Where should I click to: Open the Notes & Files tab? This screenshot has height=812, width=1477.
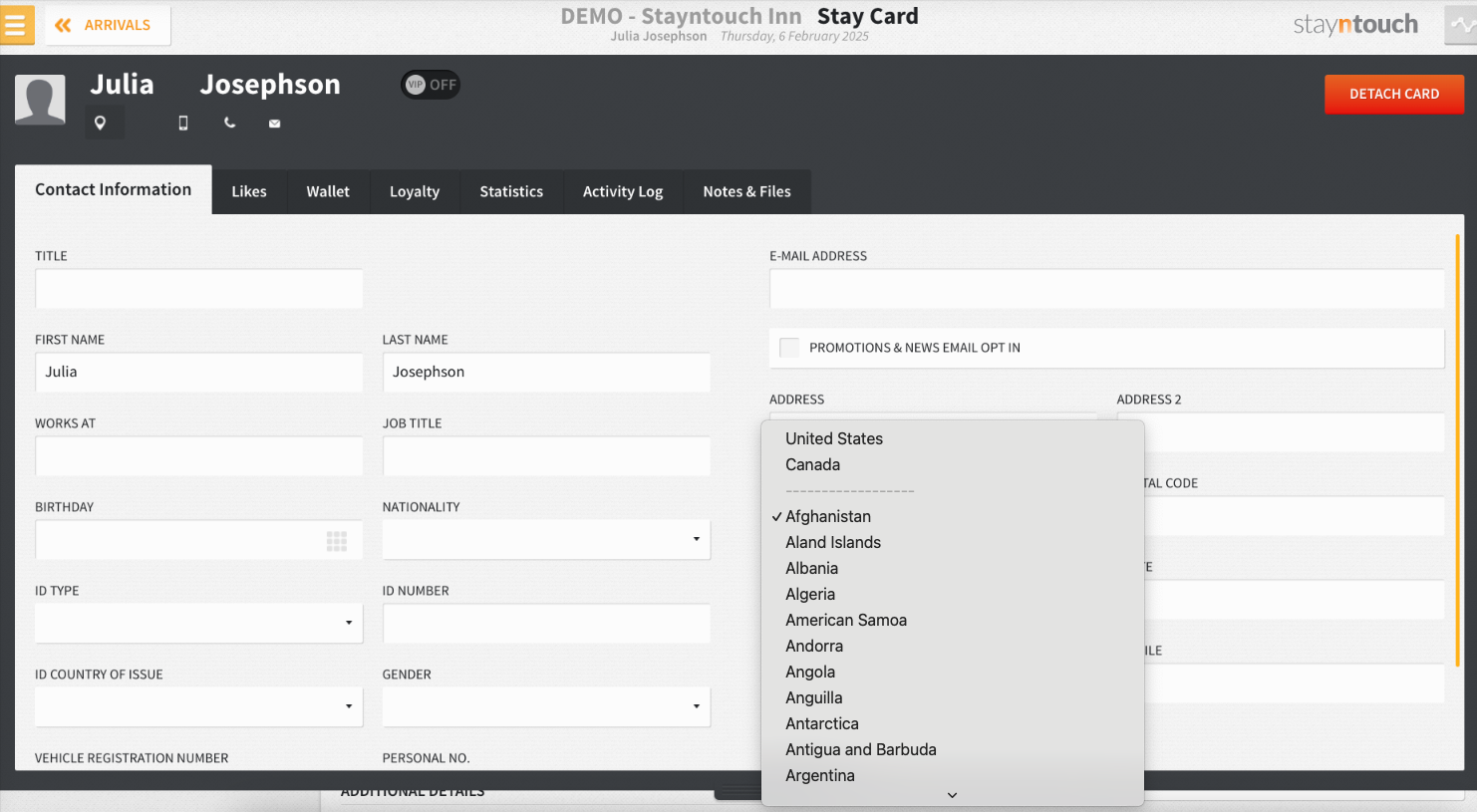click(x=746, y=191)
